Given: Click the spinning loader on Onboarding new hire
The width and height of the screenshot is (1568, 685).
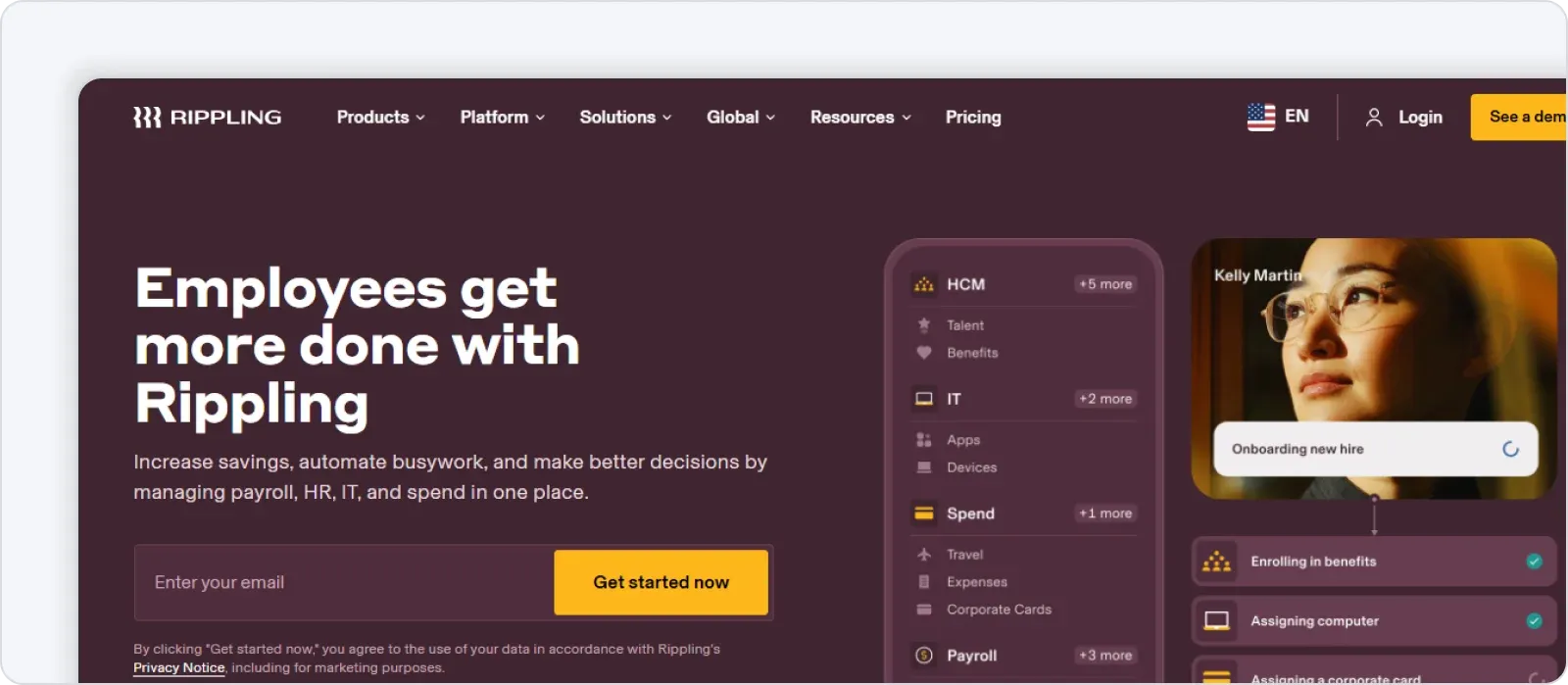Looking at the screenshot, I should 1509,448.
